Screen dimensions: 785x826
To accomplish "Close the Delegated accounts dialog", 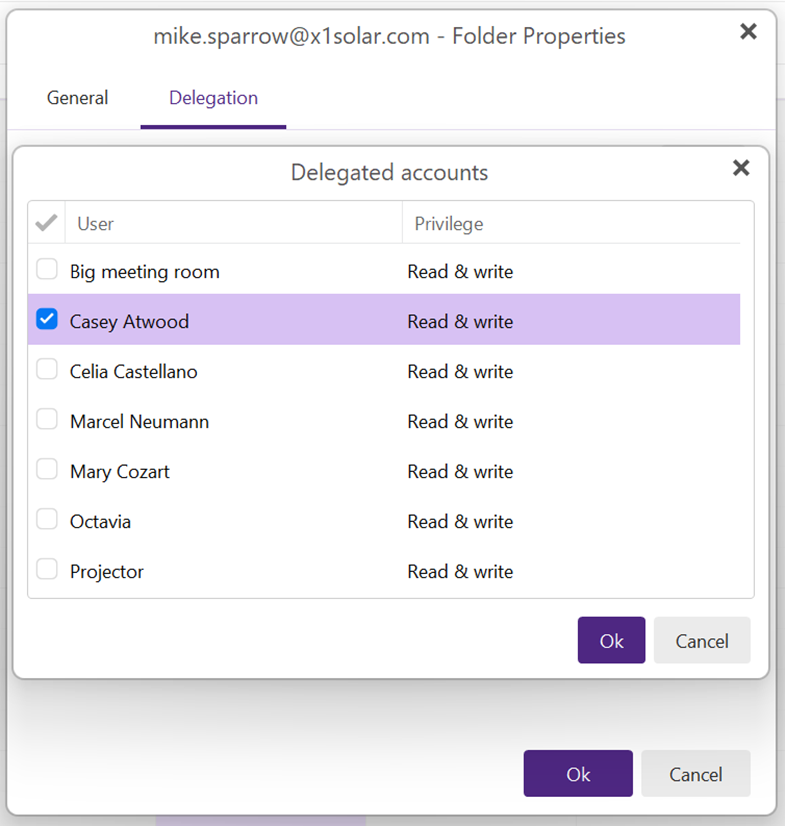I will 741,168.
